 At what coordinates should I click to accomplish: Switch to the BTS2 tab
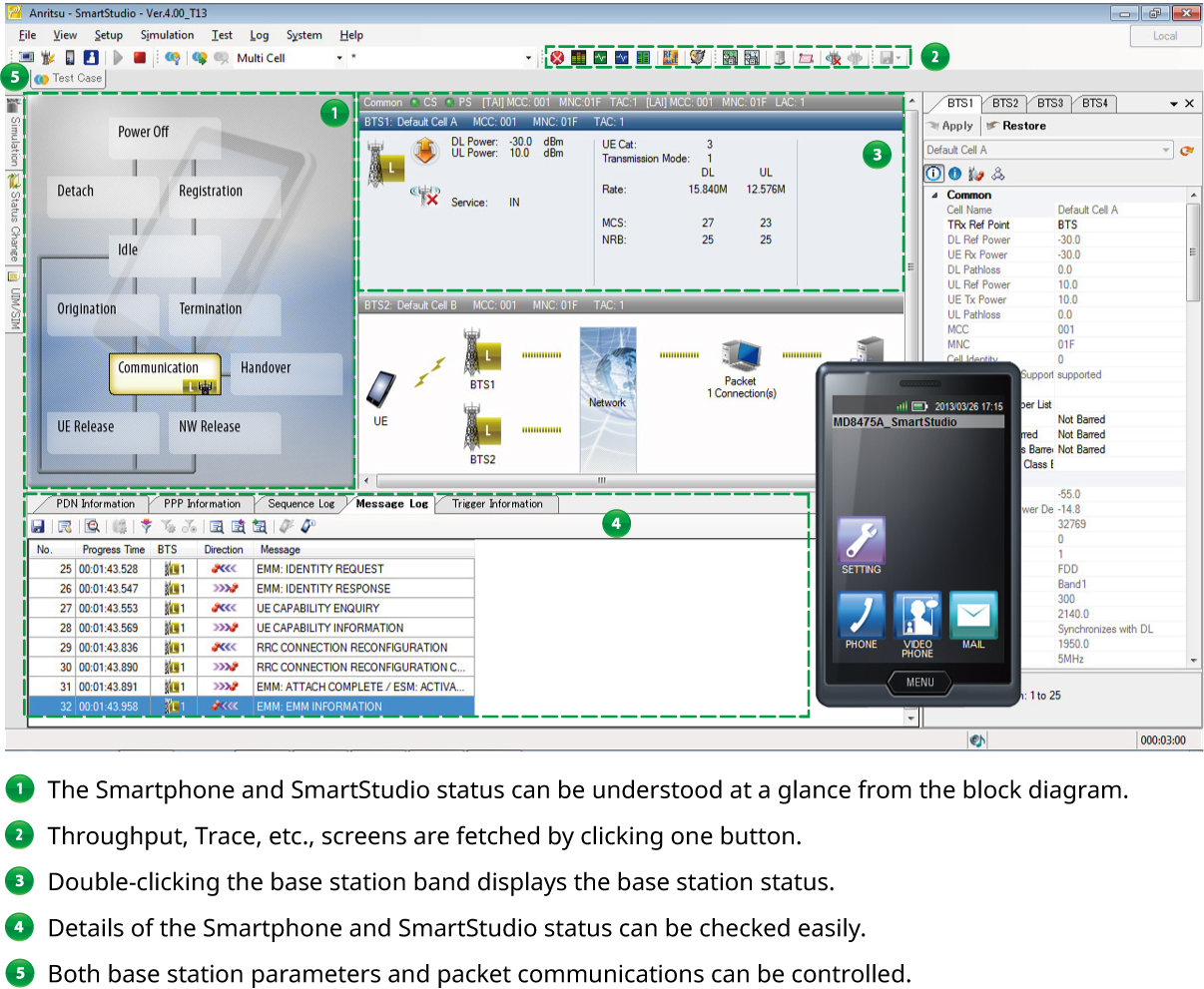pyautogui.click(x=1004, y=103)
